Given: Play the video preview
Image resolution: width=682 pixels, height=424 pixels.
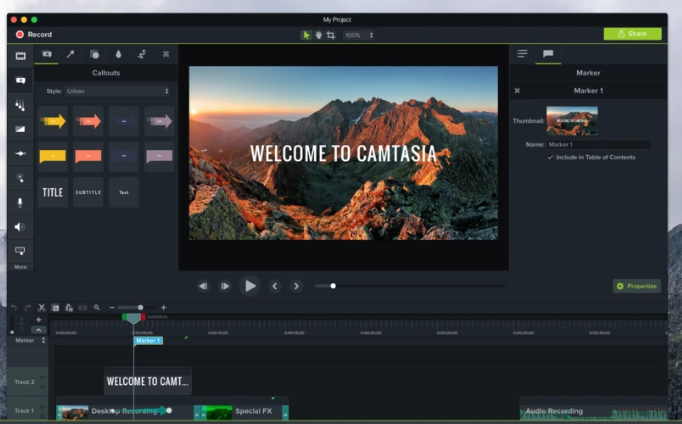Looking at the screenshot, I should pyautogui.click(x=250, y=286).
